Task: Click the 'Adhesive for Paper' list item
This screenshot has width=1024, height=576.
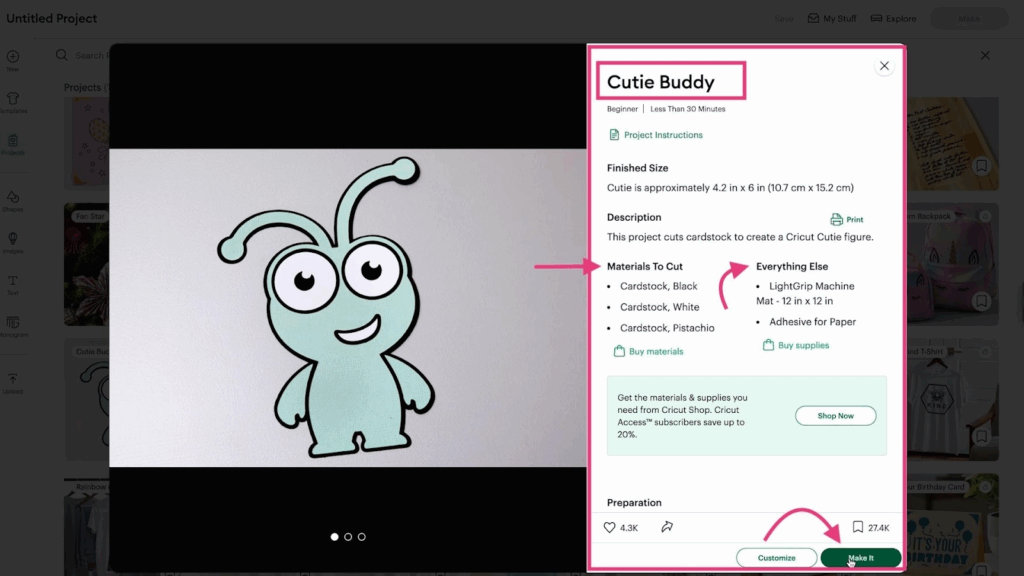Action: (x=812, y=321)
